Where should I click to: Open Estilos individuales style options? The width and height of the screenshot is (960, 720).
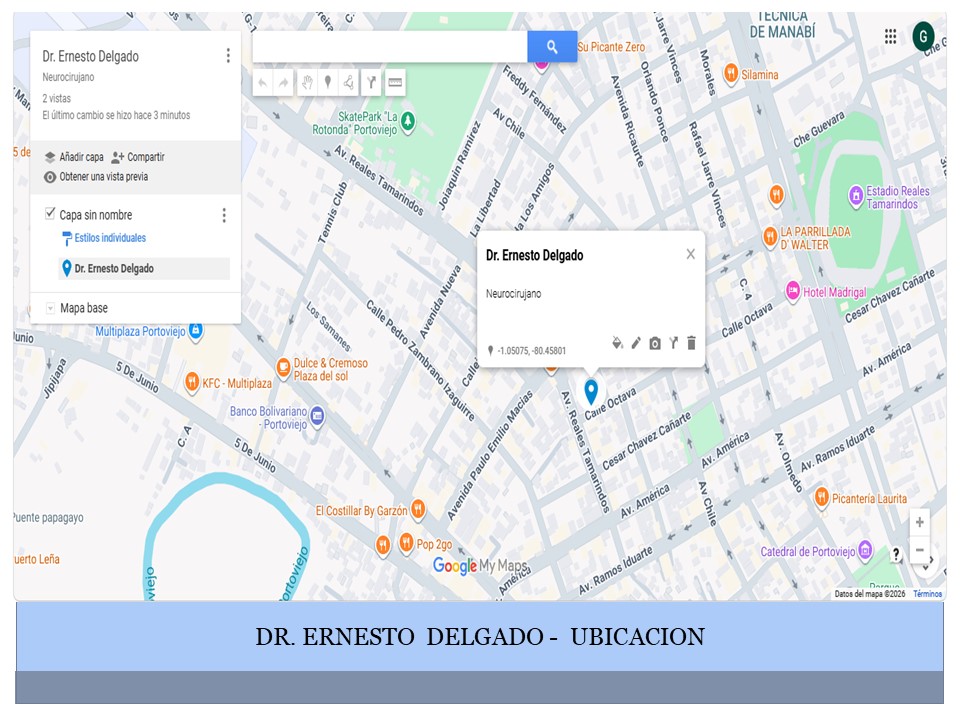(104, 238)
